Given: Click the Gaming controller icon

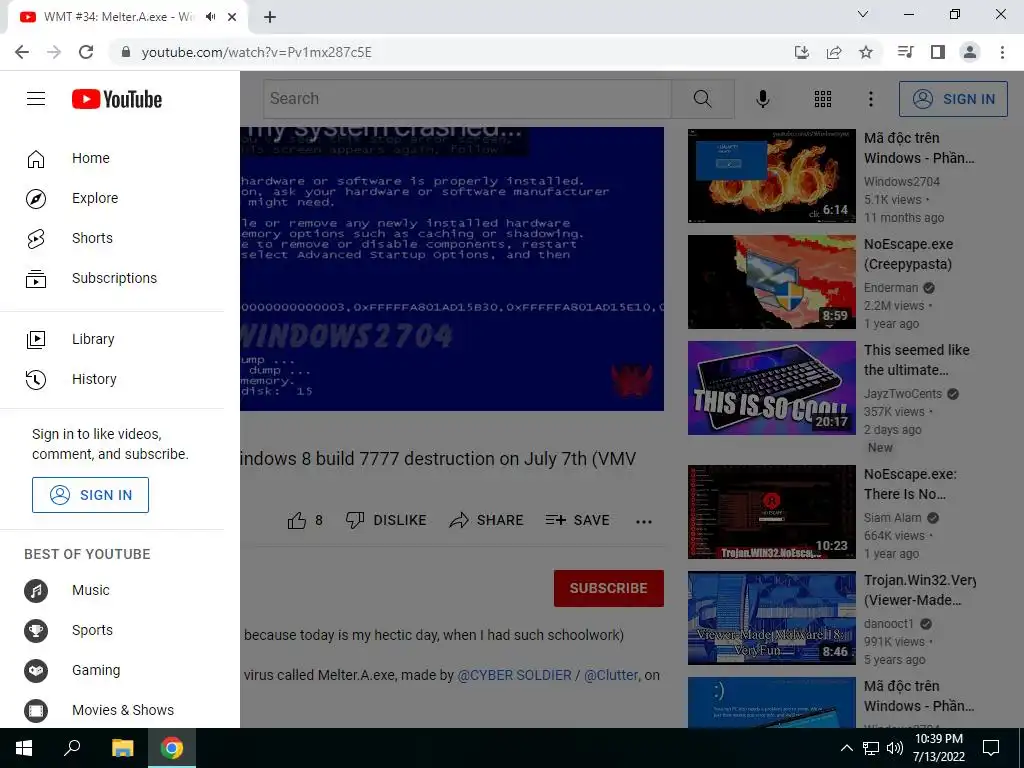Looking at the screenshot, I should (x=36, y=671).
